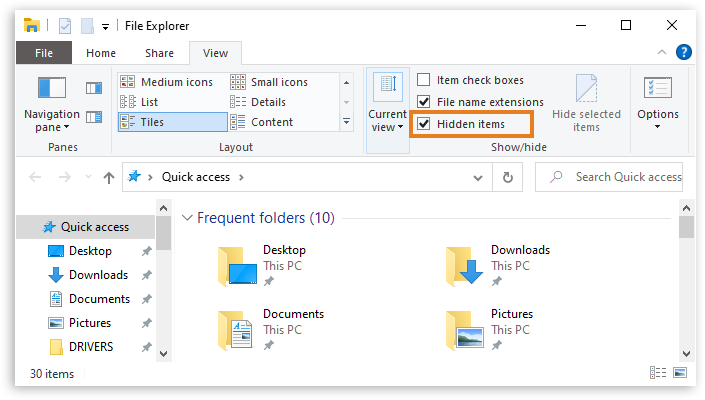Open the Downloads folder tile
Screen dimensions: 705x400
coord(500,264)
